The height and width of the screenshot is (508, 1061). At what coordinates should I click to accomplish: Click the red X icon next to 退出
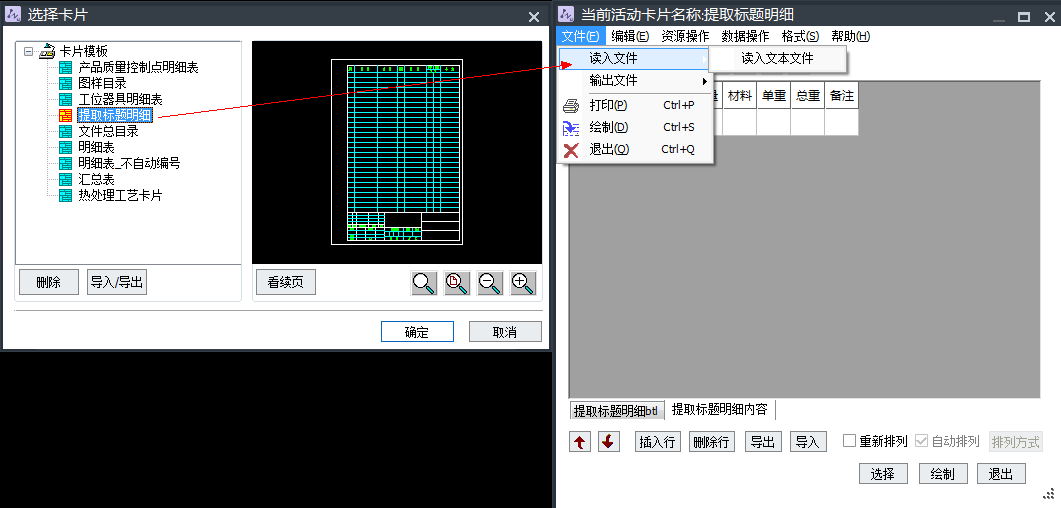click(571, 150)
